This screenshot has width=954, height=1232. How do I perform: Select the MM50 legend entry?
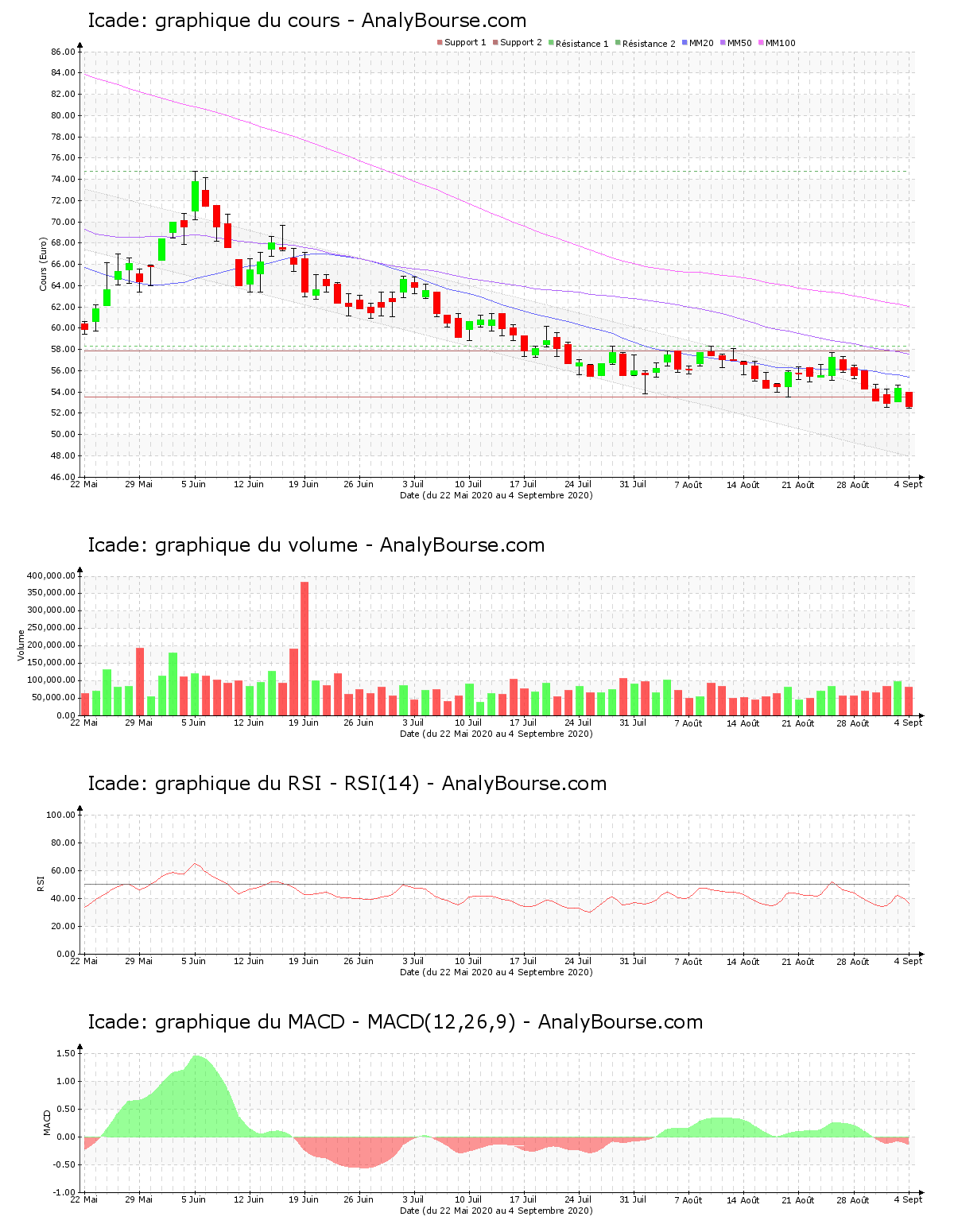735,43
